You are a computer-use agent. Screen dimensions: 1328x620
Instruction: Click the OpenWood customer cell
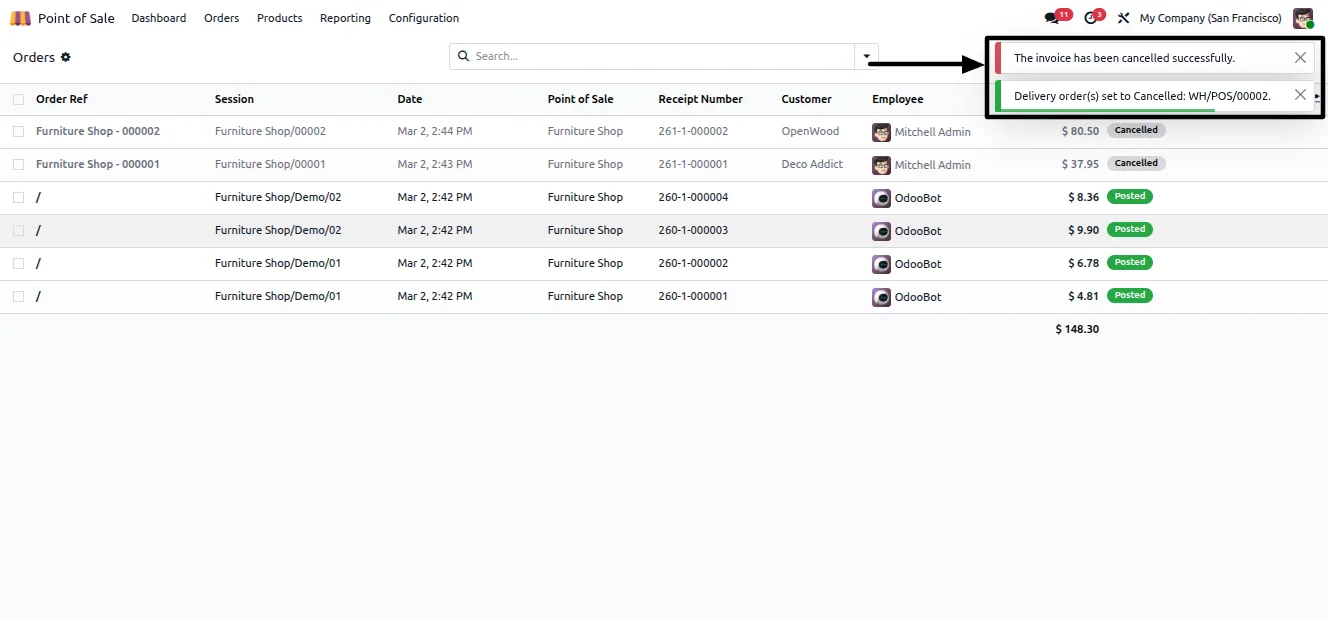click(810, 131)
